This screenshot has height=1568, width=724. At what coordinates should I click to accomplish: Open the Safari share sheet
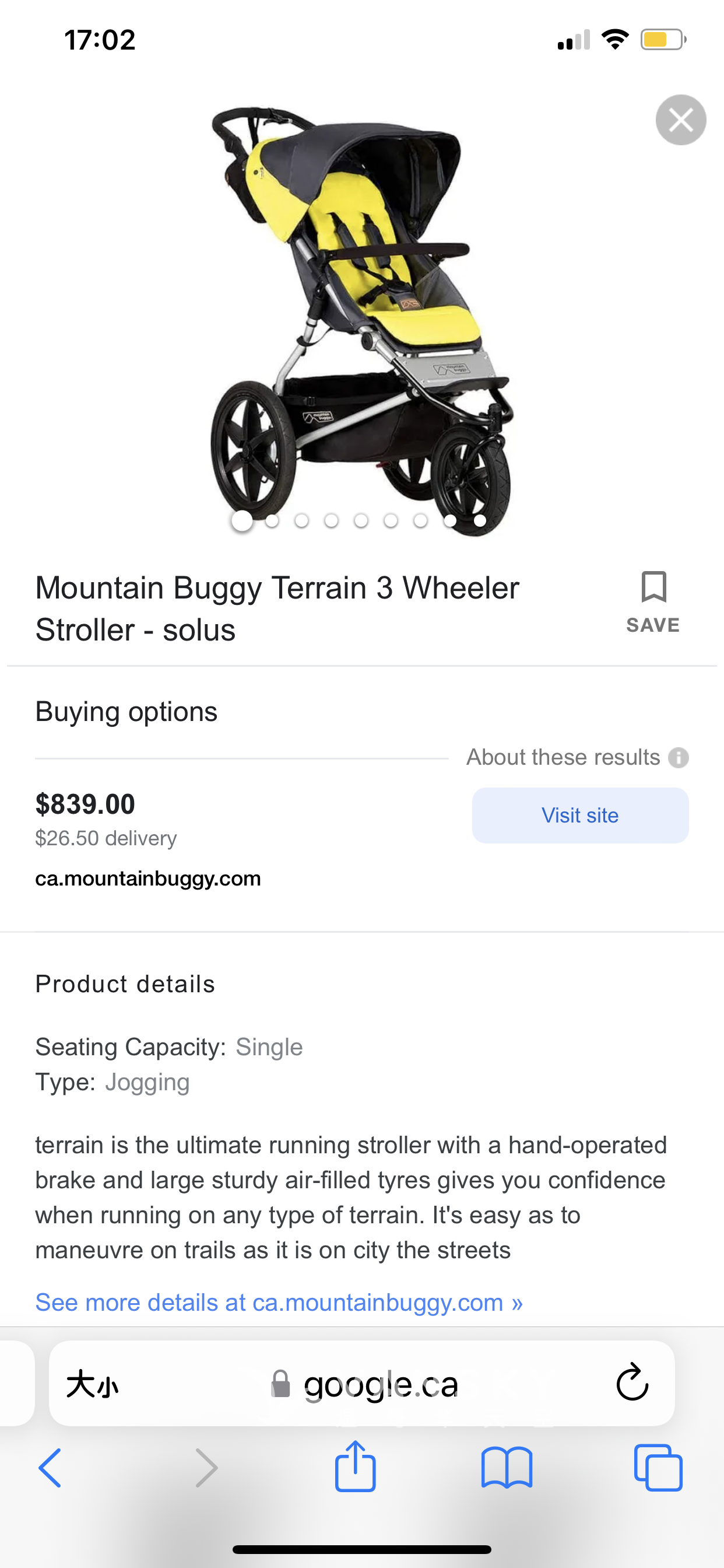[356, 1466]
